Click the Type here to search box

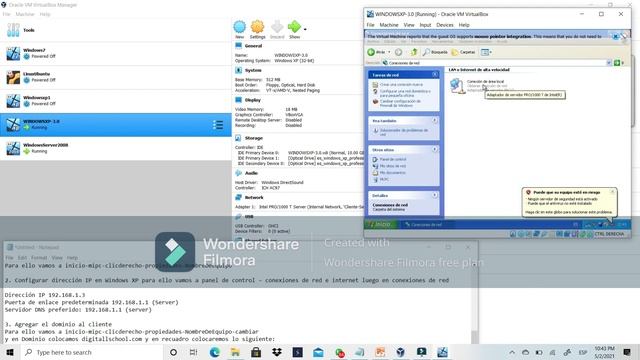coord(91,352)
